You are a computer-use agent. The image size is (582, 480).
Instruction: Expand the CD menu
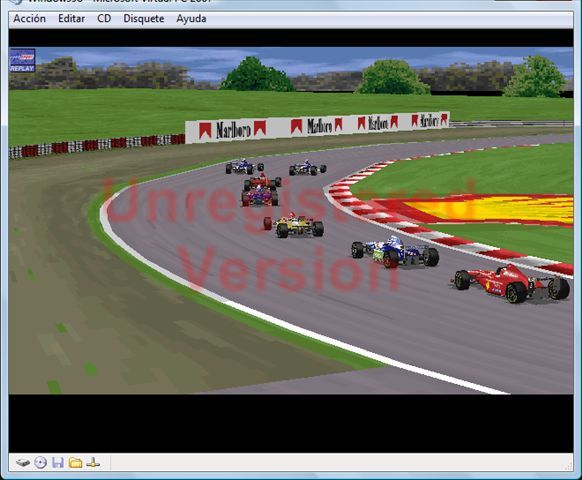coord(104,19)
